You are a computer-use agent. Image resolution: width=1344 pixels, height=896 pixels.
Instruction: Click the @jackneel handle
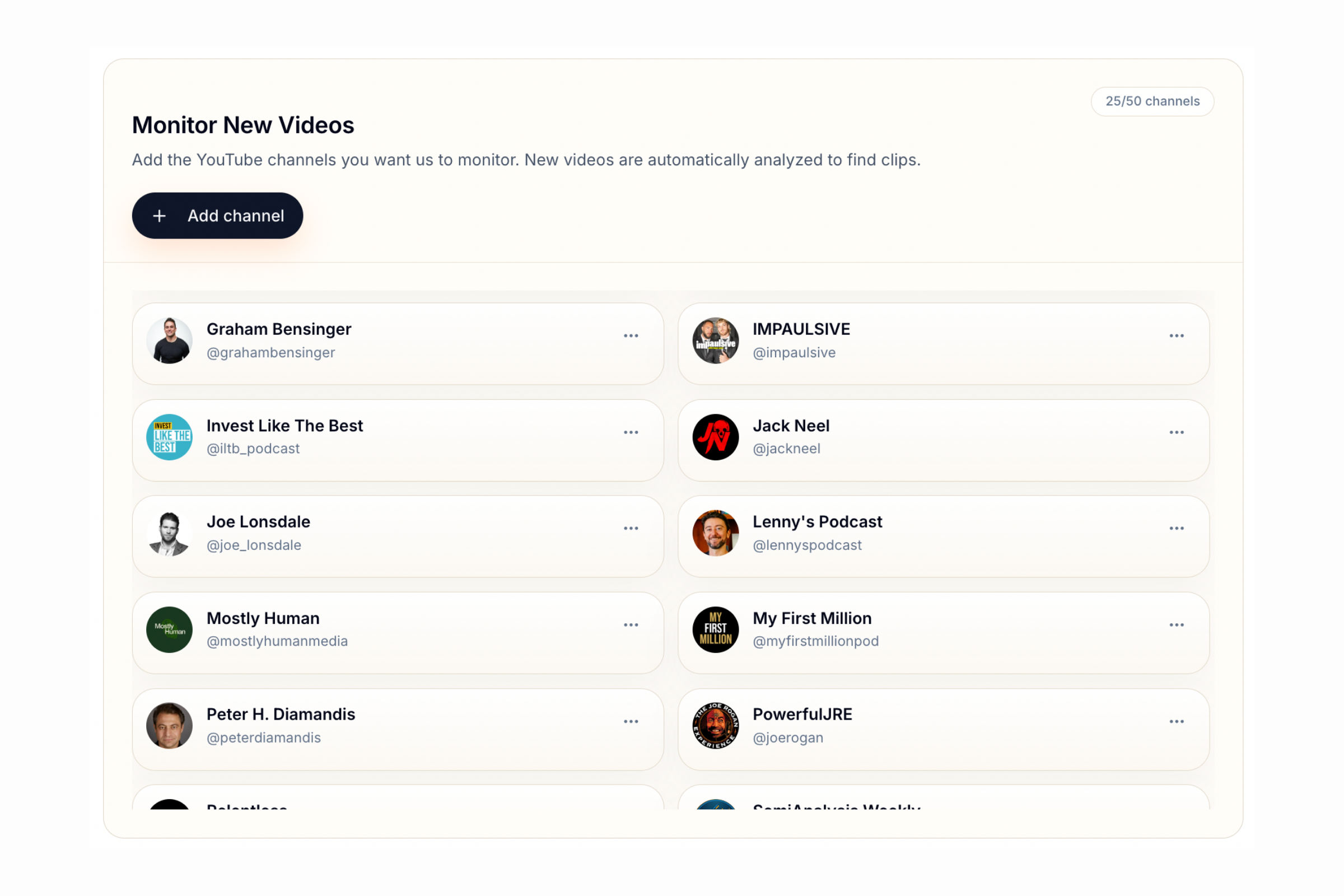pyautogui.click(x=786, y=449)
